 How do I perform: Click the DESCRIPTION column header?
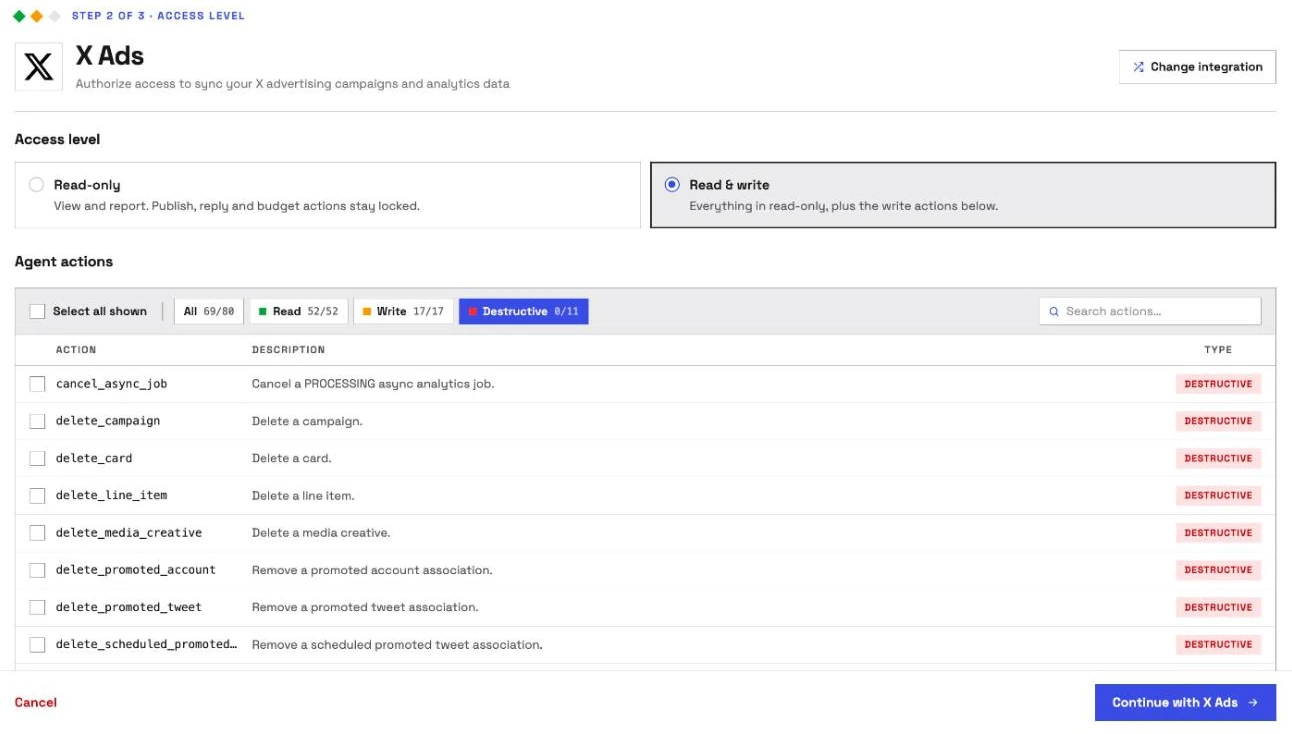tap(288, 350)
